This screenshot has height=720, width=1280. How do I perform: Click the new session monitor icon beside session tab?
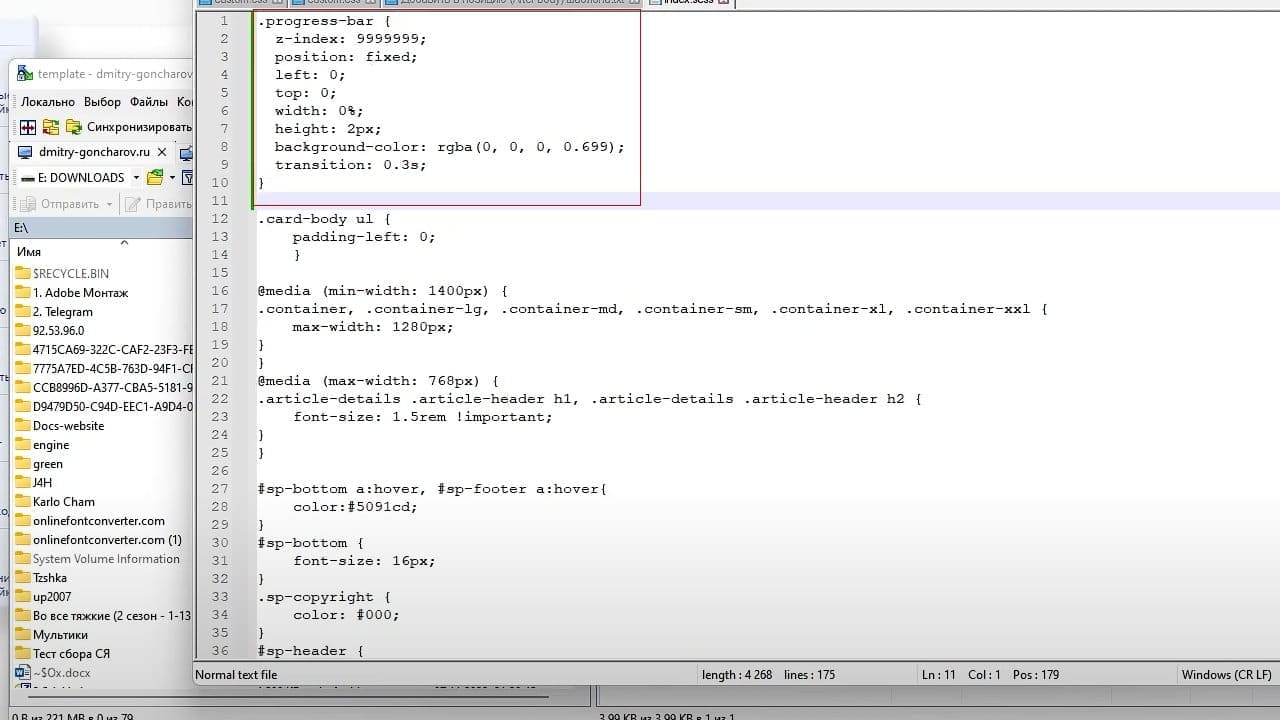186,153
